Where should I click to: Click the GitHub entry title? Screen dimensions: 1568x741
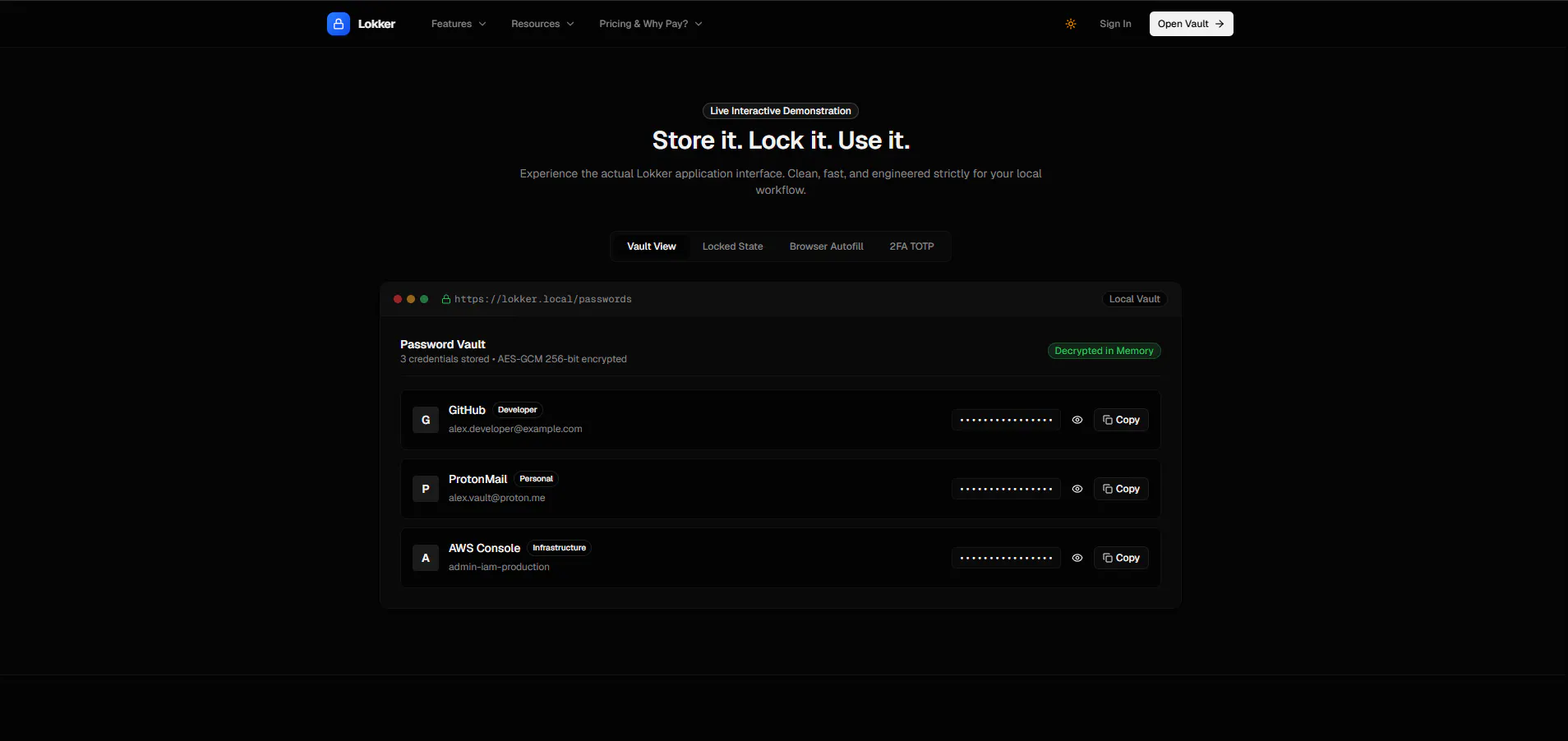(467, 410)
